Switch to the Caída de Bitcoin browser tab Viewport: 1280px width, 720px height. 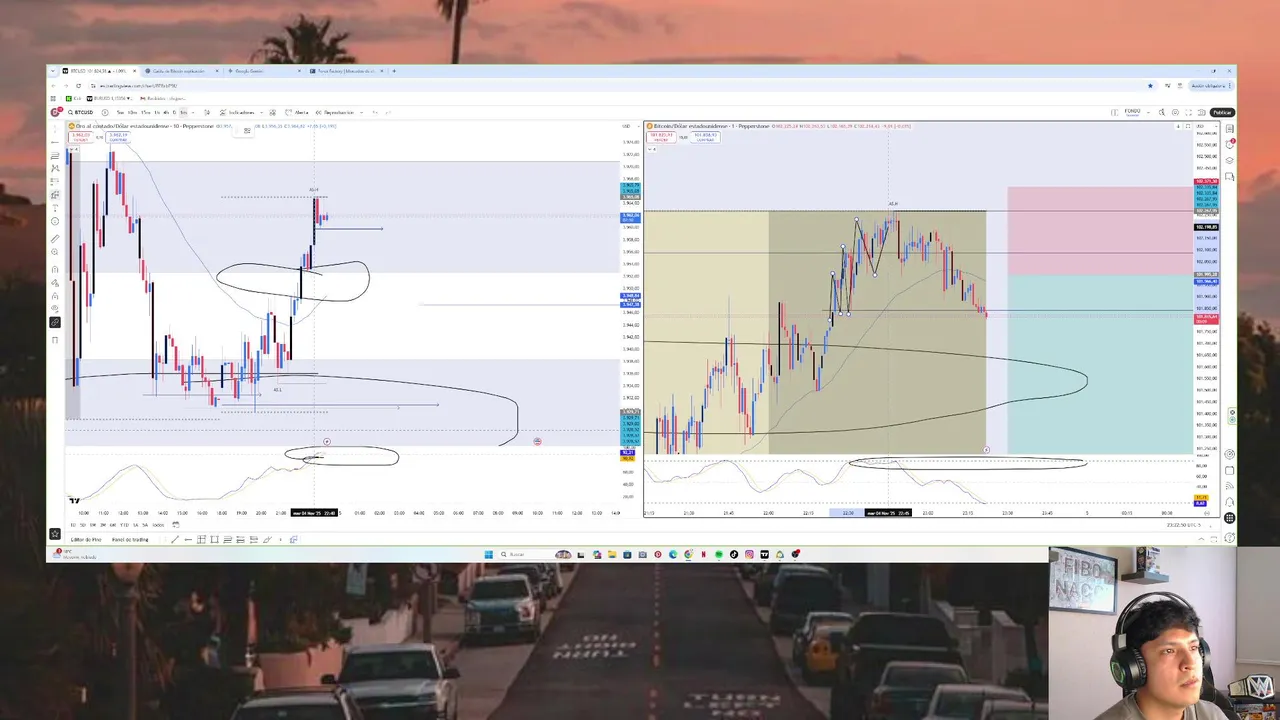click(x=180, y=71)
